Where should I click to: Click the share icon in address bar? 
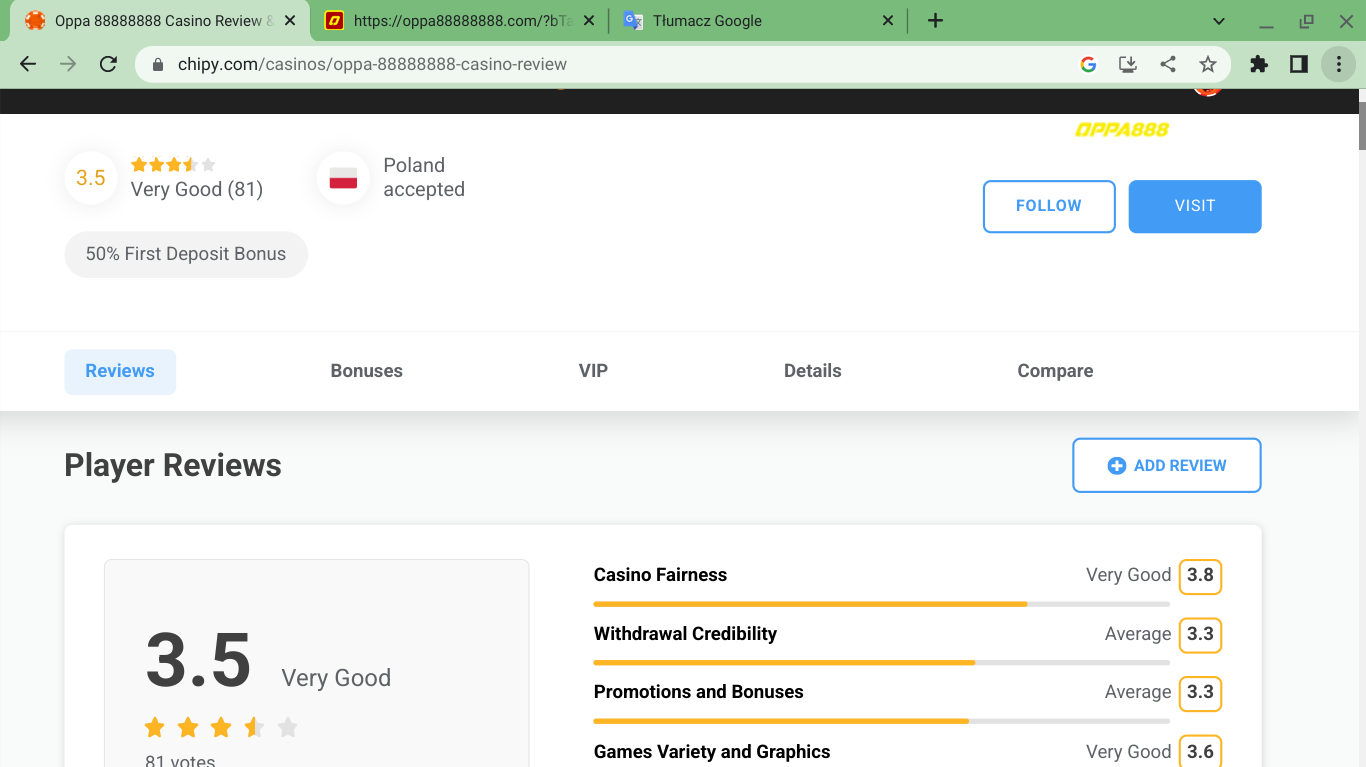coord(1168,64)
